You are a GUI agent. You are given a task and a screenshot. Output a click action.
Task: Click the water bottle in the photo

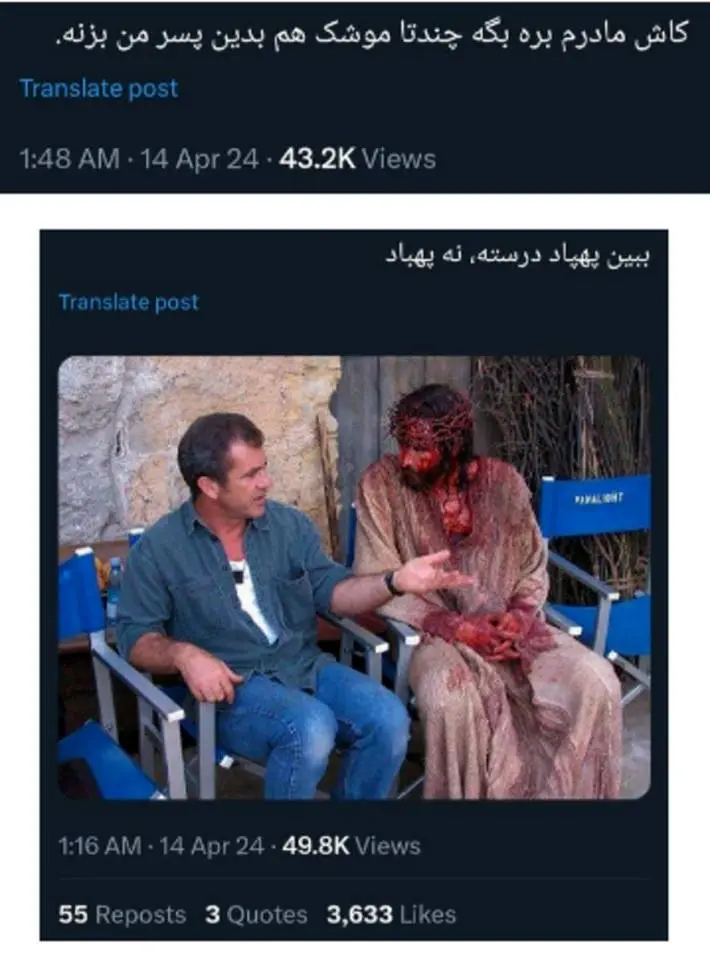(x=114, y=590)
